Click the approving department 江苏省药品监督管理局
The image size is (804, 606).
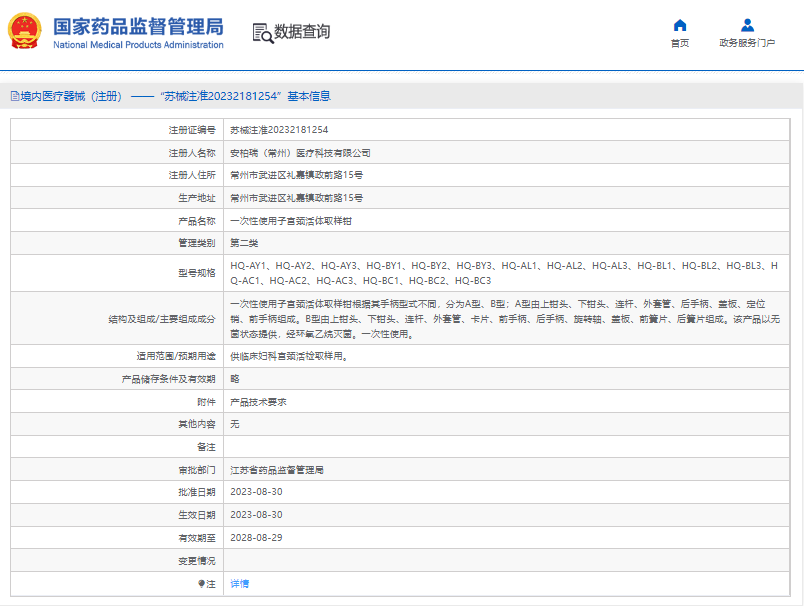[283, 469]
